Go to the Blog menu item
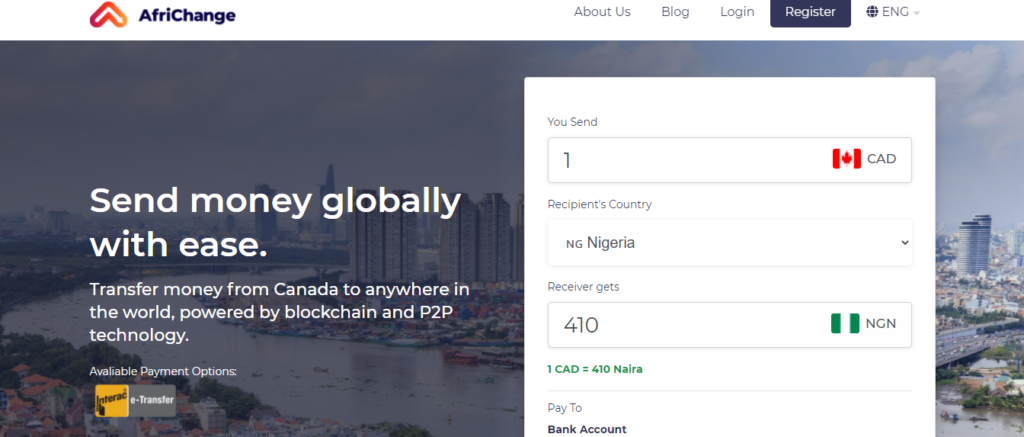The image size is (1024, 437). pyautogui.click(x=675, y=12)
